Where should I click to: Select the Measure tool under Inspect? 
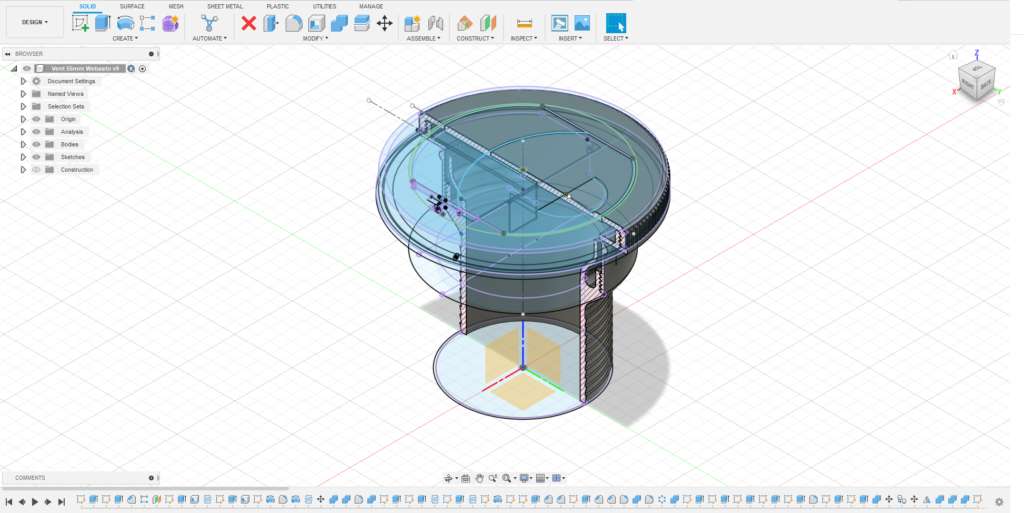pos(523,23)
